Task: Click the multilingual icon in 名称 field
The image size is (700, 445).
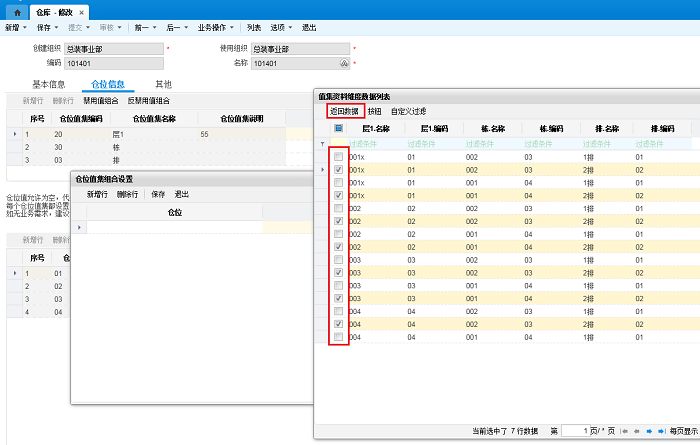Action: pyautogui.click(x=344, y=63)
